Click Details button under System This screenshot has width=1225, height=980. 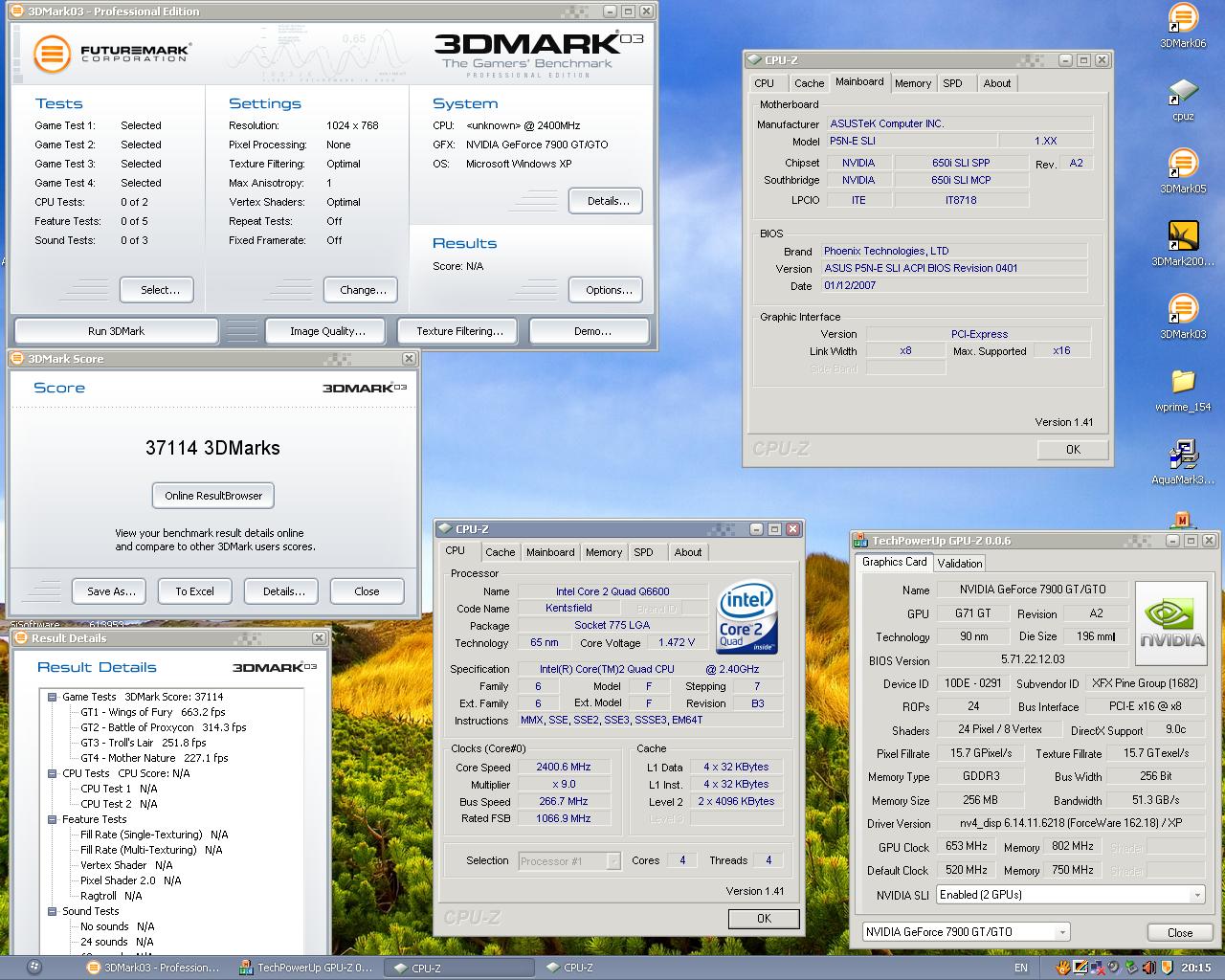608,201
